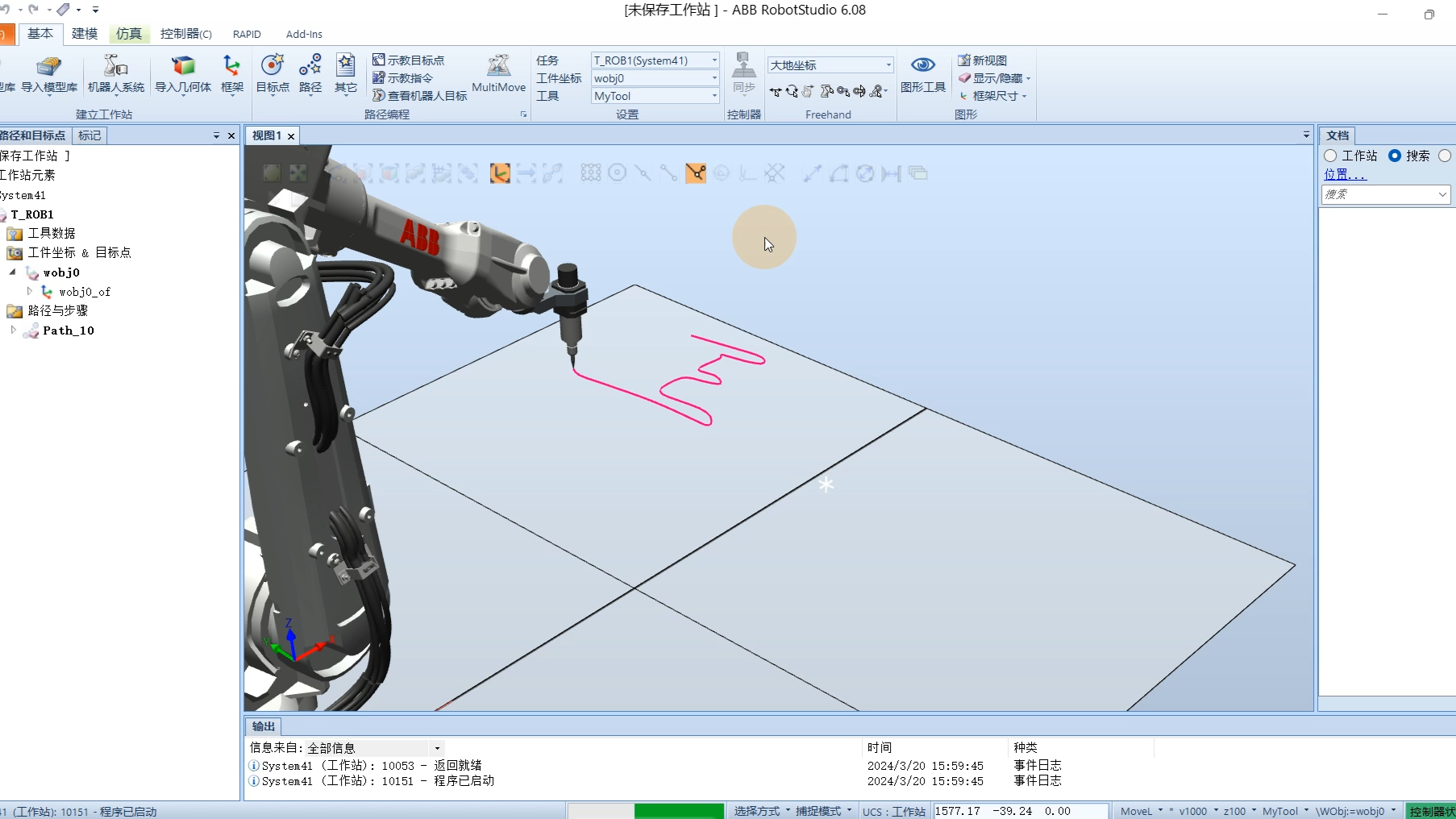Open the target point (目标点) tool

pyautogui.click(x=272, y=74)
